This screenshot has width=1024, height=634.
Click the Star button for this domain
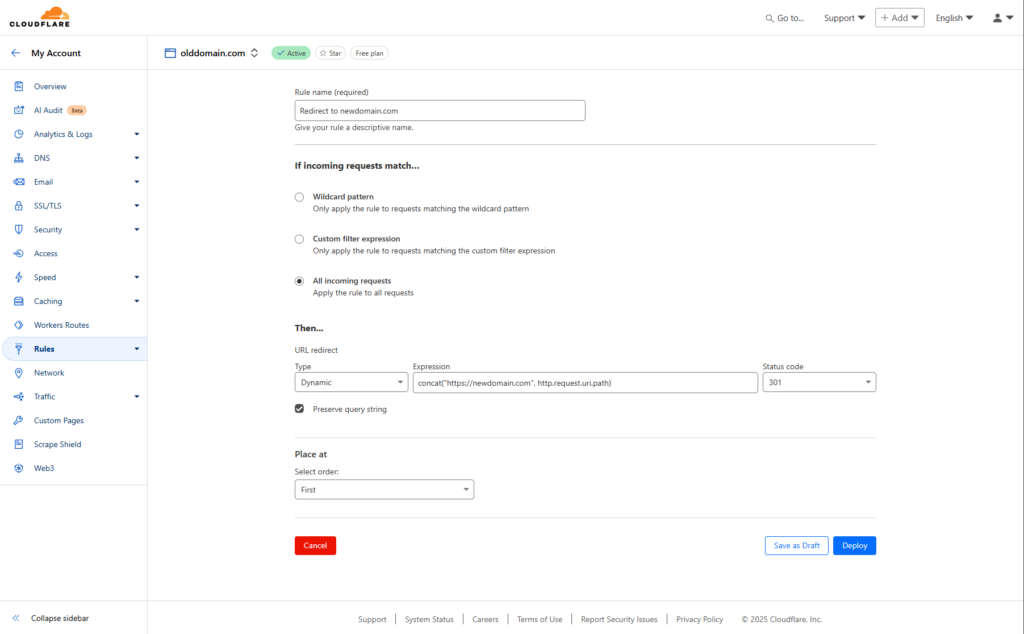[330, 53]
